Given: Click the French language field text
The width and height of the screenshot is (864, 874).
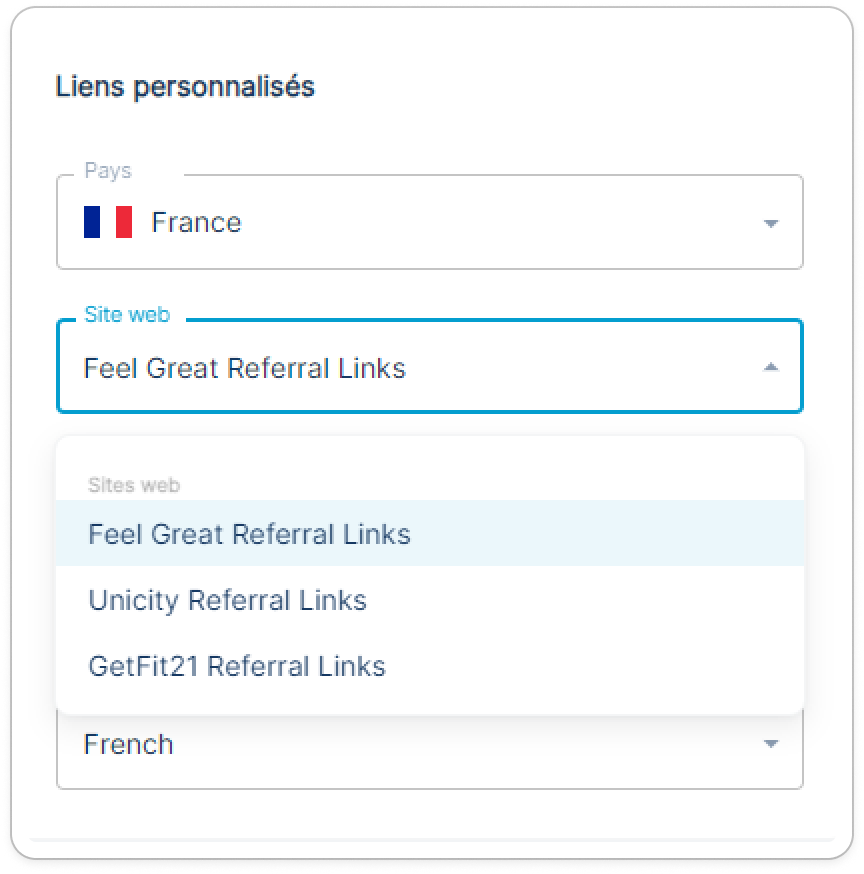Looking at the screenshot, I should point(128,744).
